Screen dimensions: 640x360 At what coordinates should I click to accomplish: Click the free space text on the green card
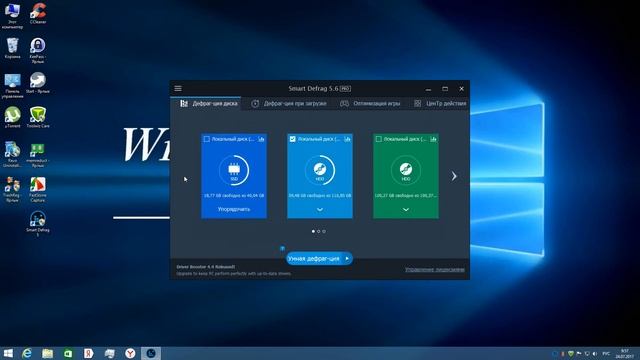pos(406,196)
